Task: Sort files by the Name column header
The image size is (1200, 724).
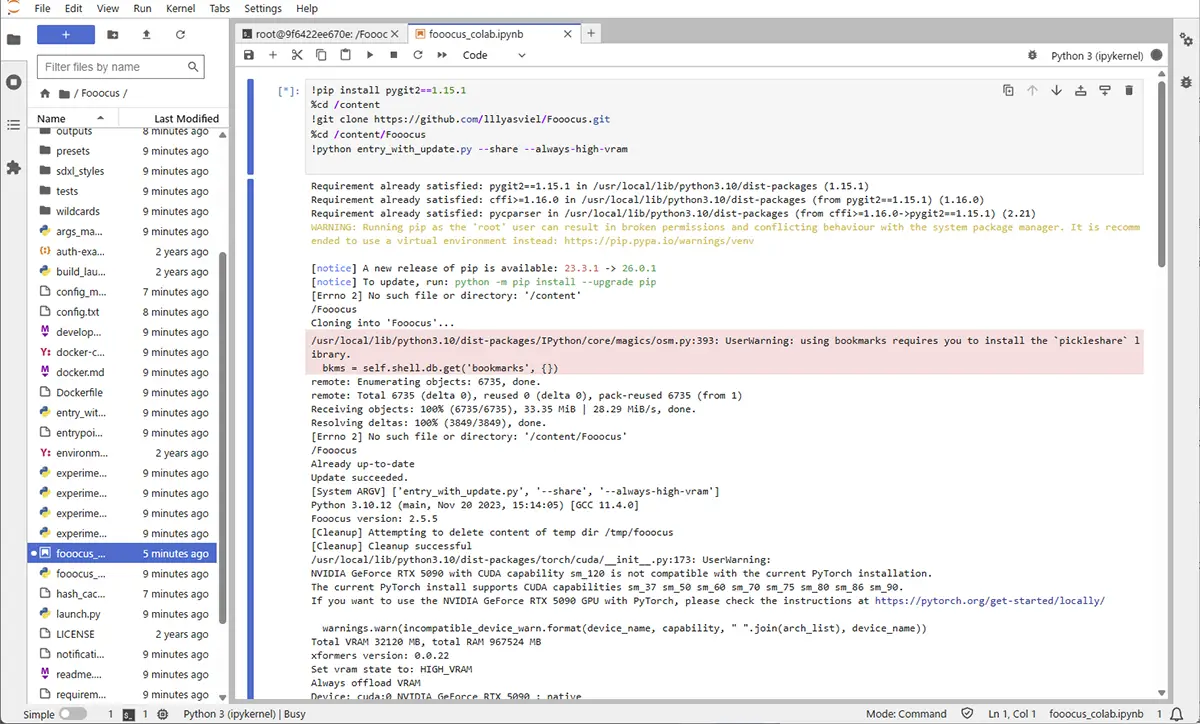Action: 52,118
